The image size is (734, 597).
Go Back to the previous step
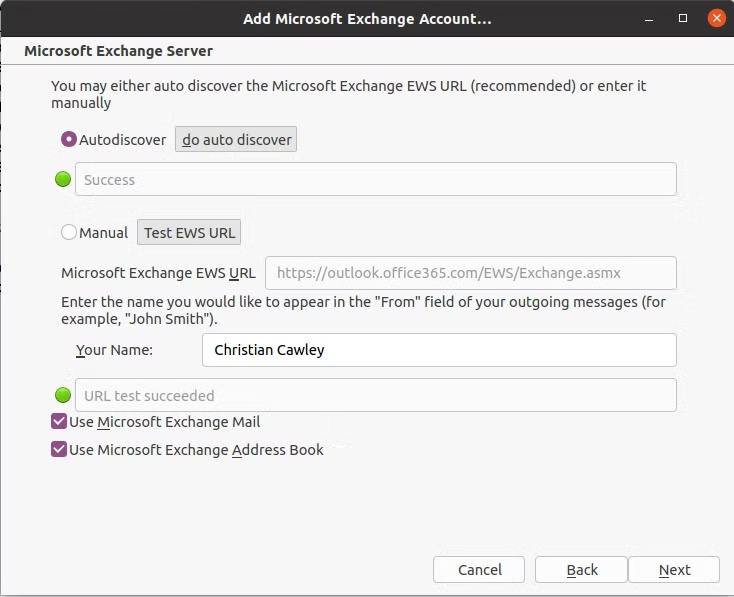[581, 569]
